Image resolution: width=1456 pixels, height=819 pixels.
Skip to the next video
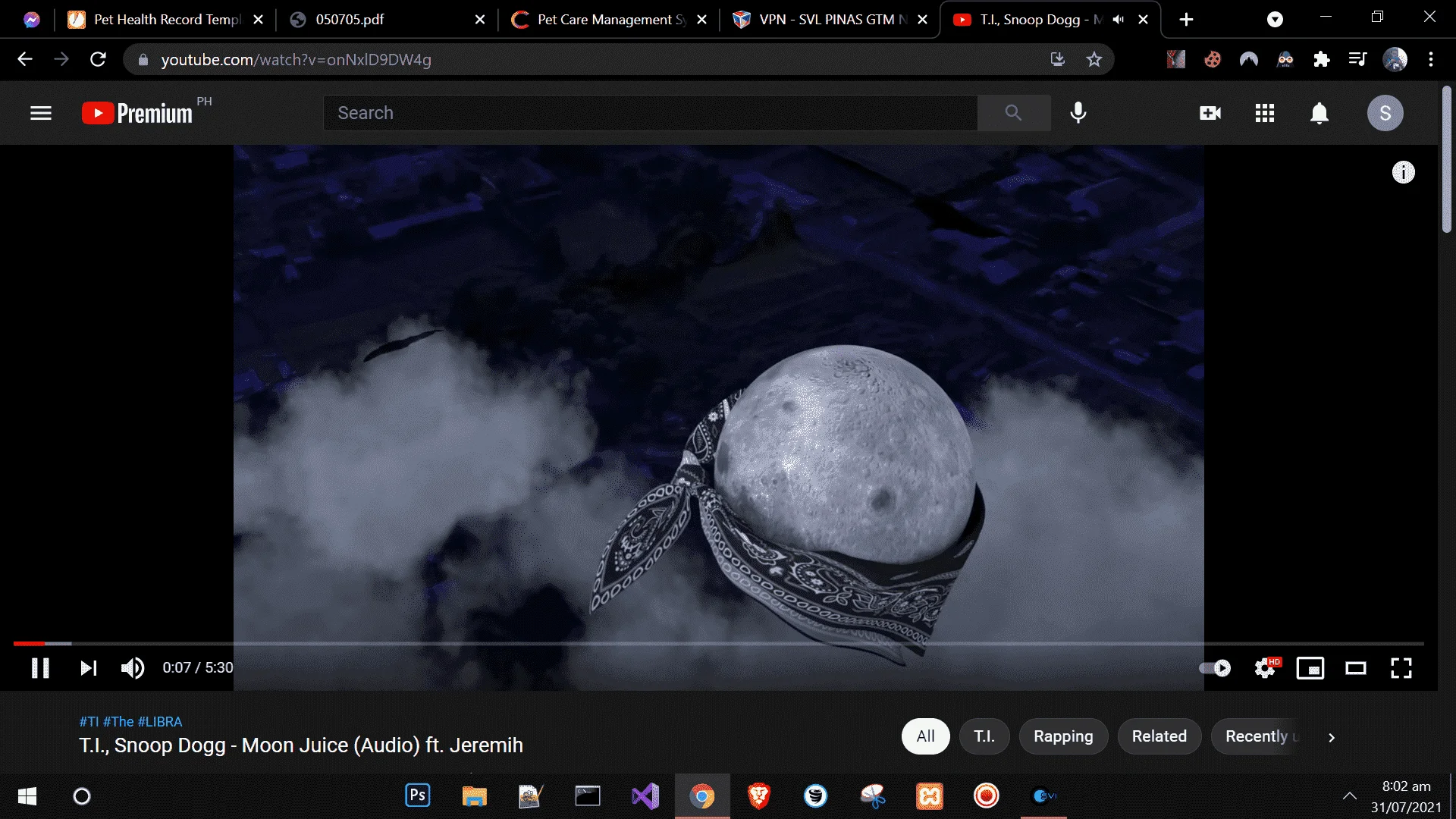pos(89,668)
